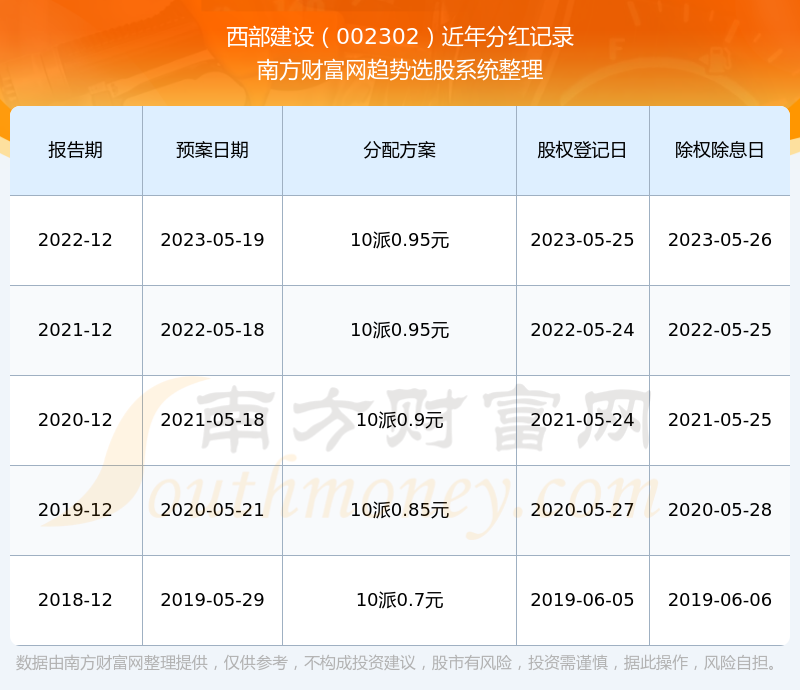This screenshot has width=800, height=690.
Task: Click ex-dividend date 2020-05-28
Action: pyautogui.click(x=720, y=509)
